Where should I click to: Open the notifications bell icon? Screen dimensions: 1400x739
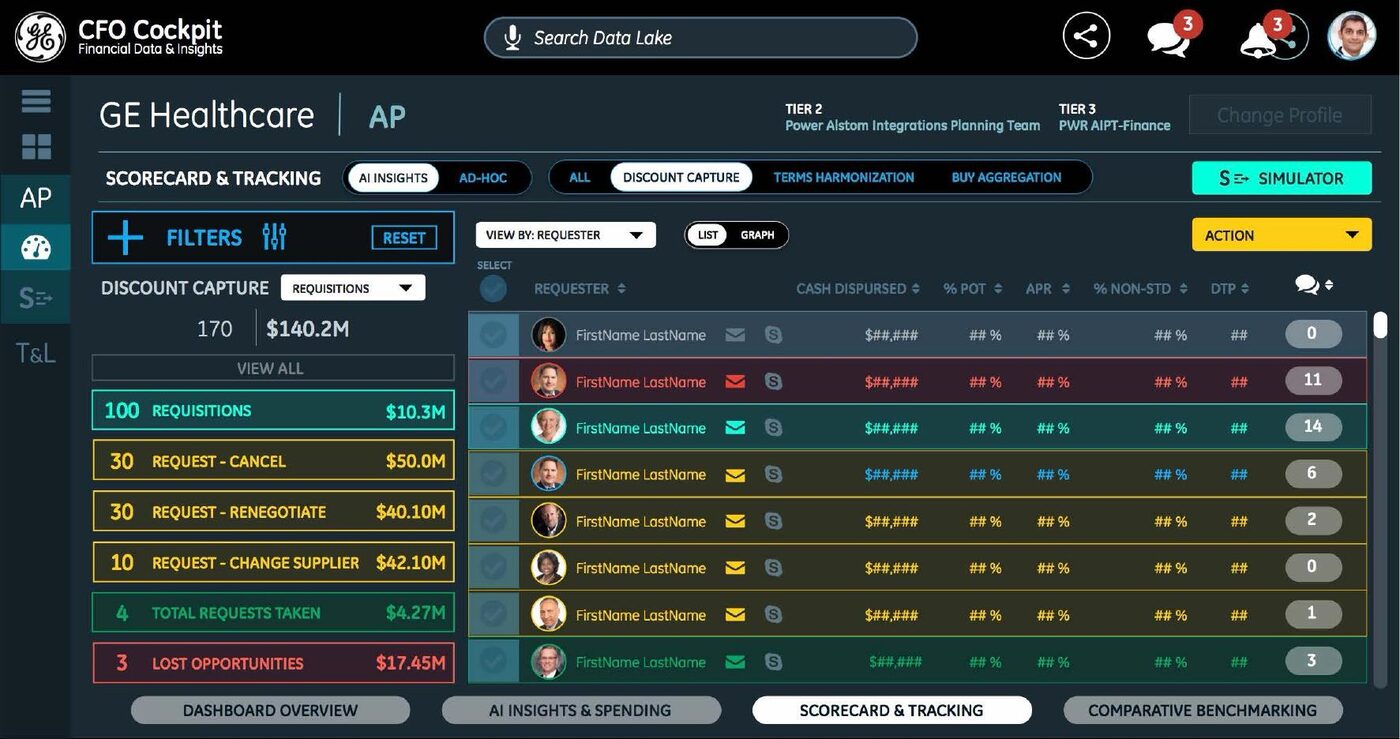pyautogui.click(x=1258, y=39)
